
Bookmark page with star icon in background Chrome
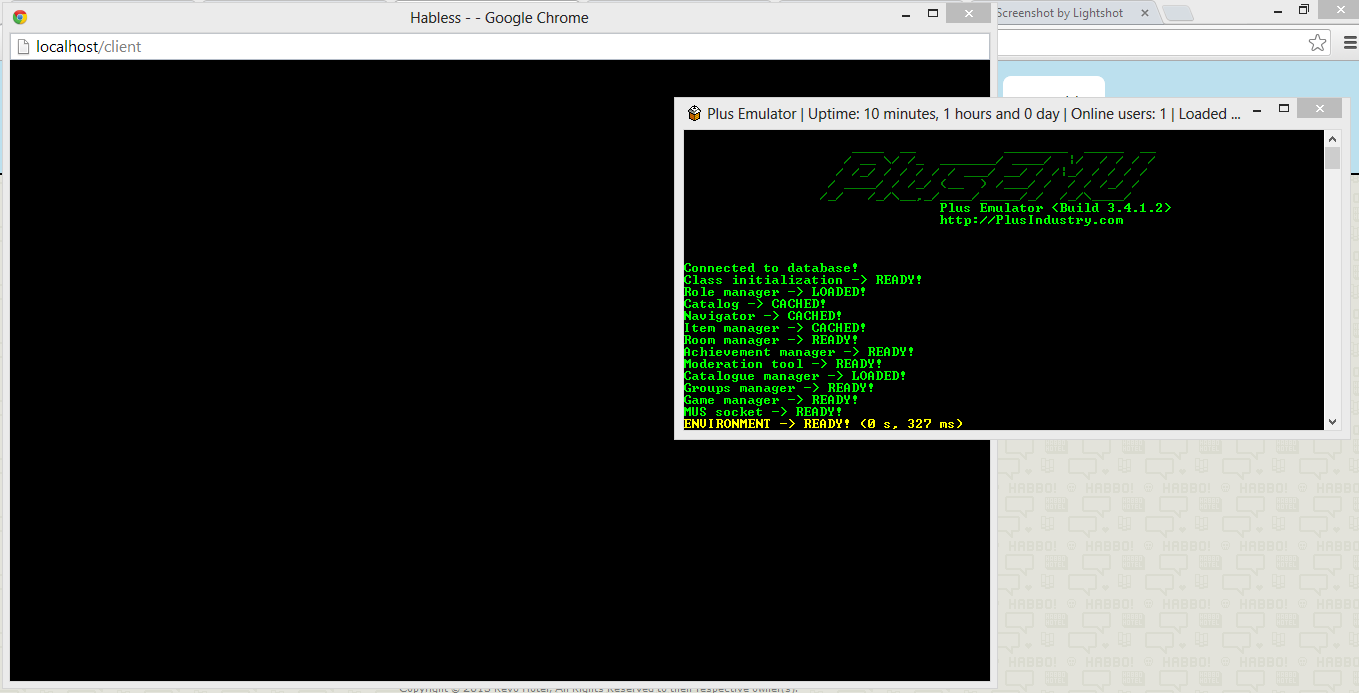tap(1317, 43)
